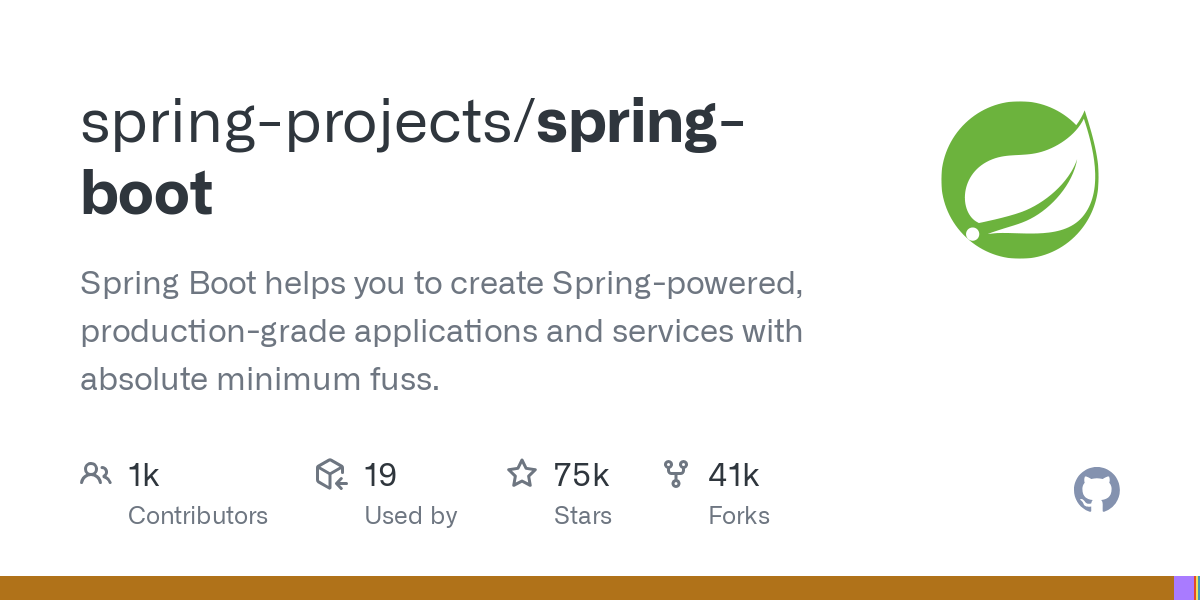Image resolution: width=1200 pixels, height=600 pixels.
Task: Click the 75k stars count
Action: (581, 475)
